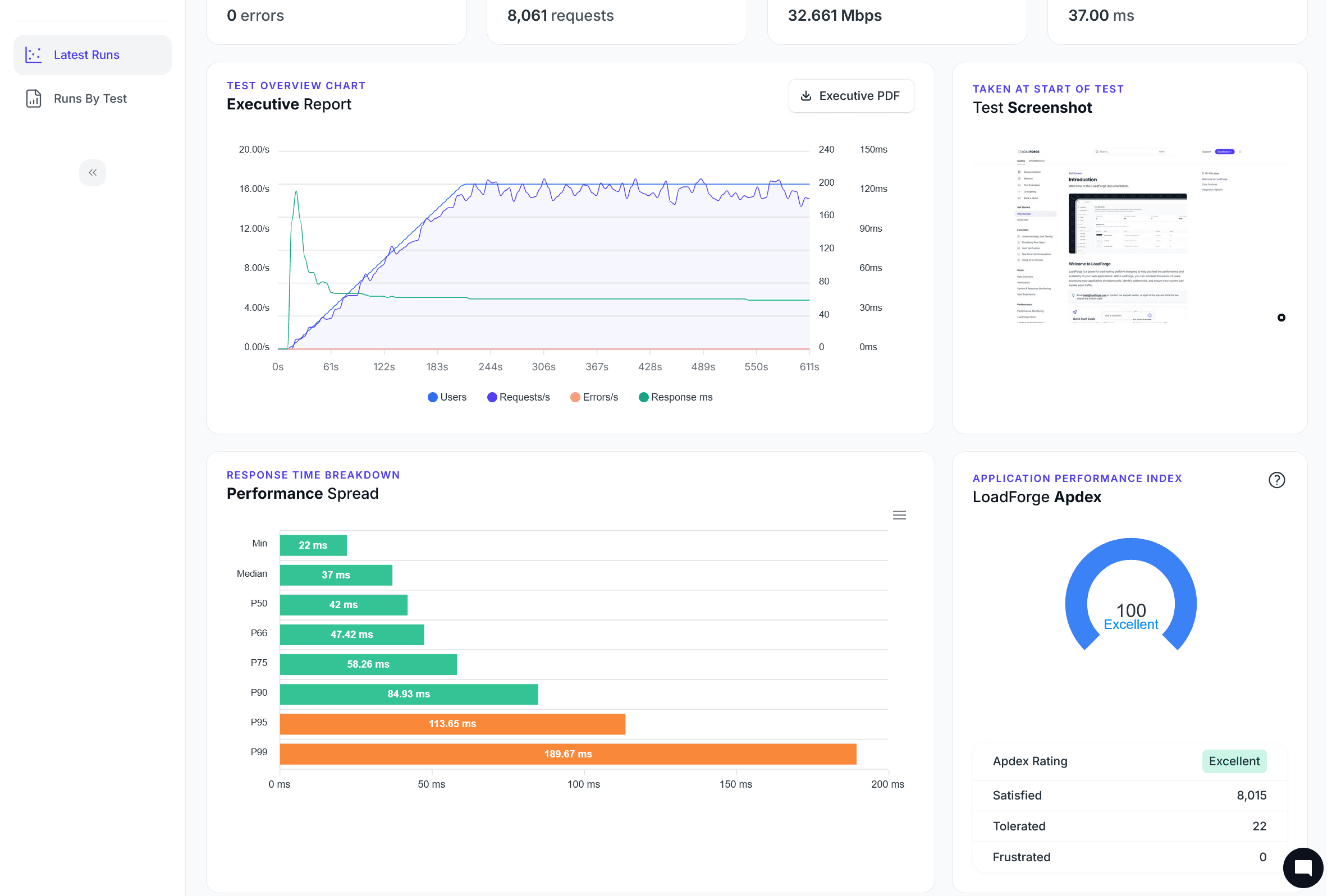Select the Latest Runs scatter plot icon
The height and width of the screenshot is (896, 1332).
click(34, 54)
